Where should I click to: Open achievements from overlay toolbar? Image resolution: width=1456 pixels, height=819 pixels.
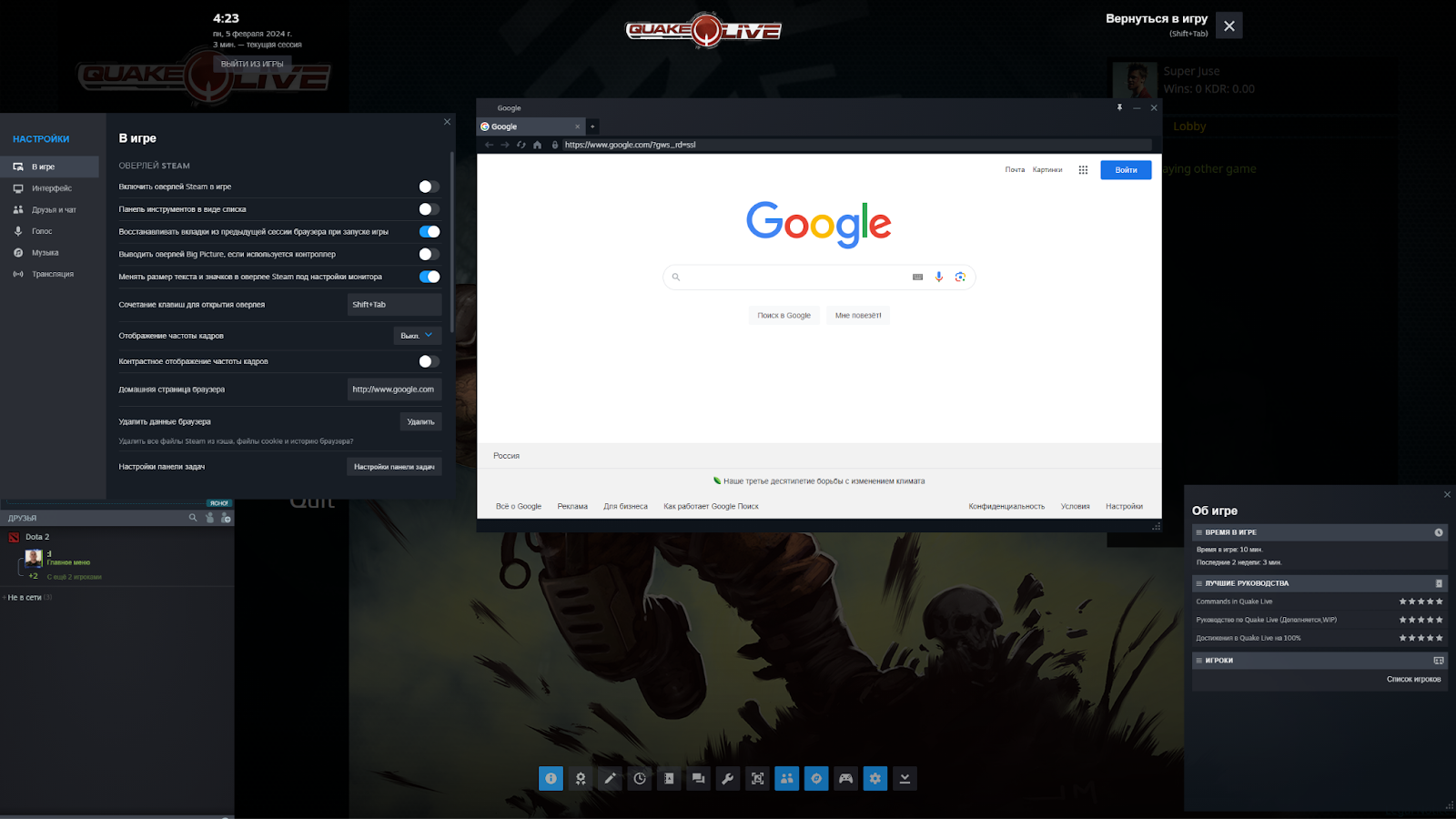581,778
